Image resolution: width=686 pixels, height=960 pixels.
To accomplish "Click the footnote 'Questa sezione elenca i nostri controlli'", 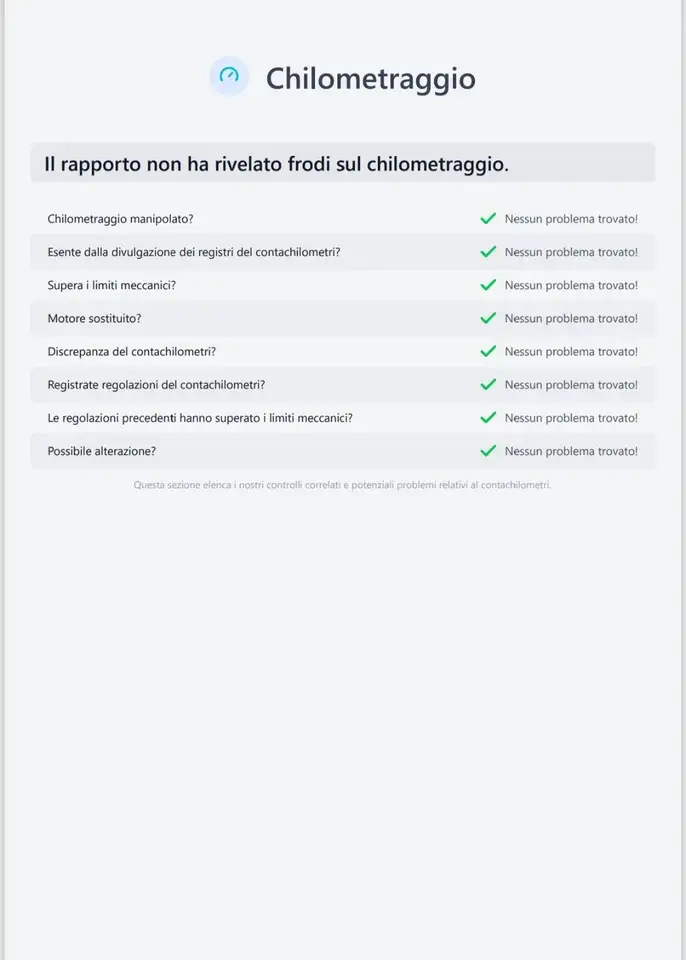I will click(x=342, y=485).
